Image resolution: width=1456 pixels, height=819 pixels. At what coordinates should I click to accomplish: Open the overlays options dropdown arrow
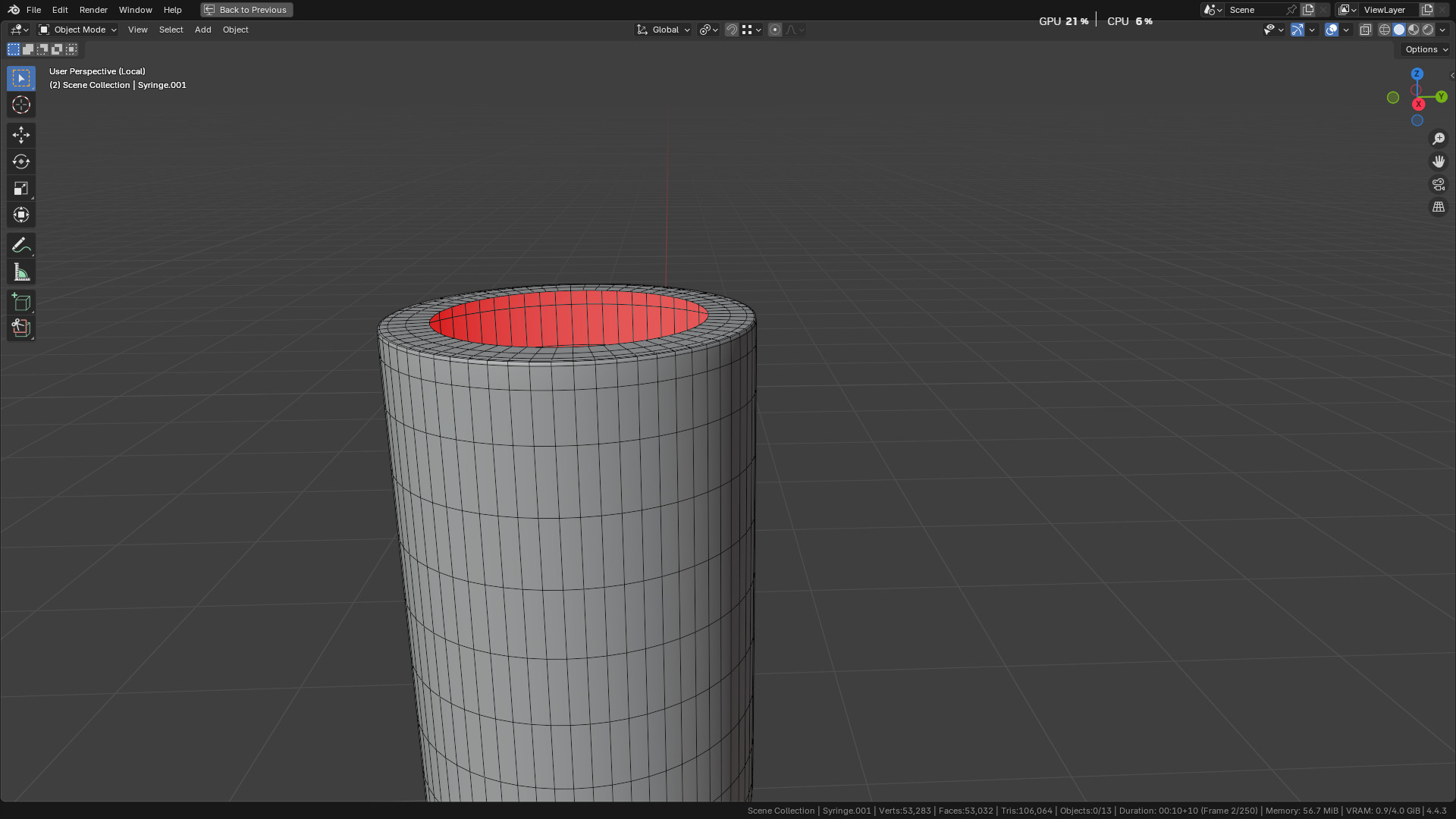click(1346, 30)
